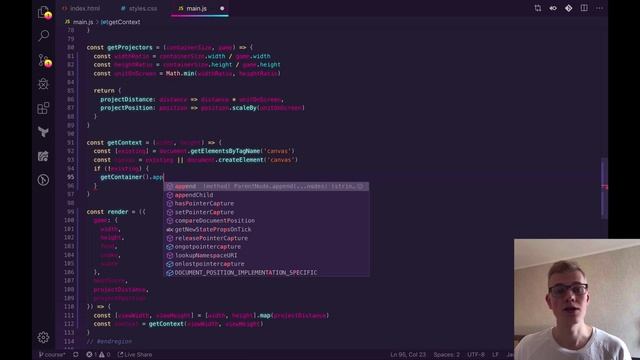The height and width of the screenshot is (360, 640).
Task: Click the git diamond icon in editor toolbar
Action: click(x=569, y=8)
